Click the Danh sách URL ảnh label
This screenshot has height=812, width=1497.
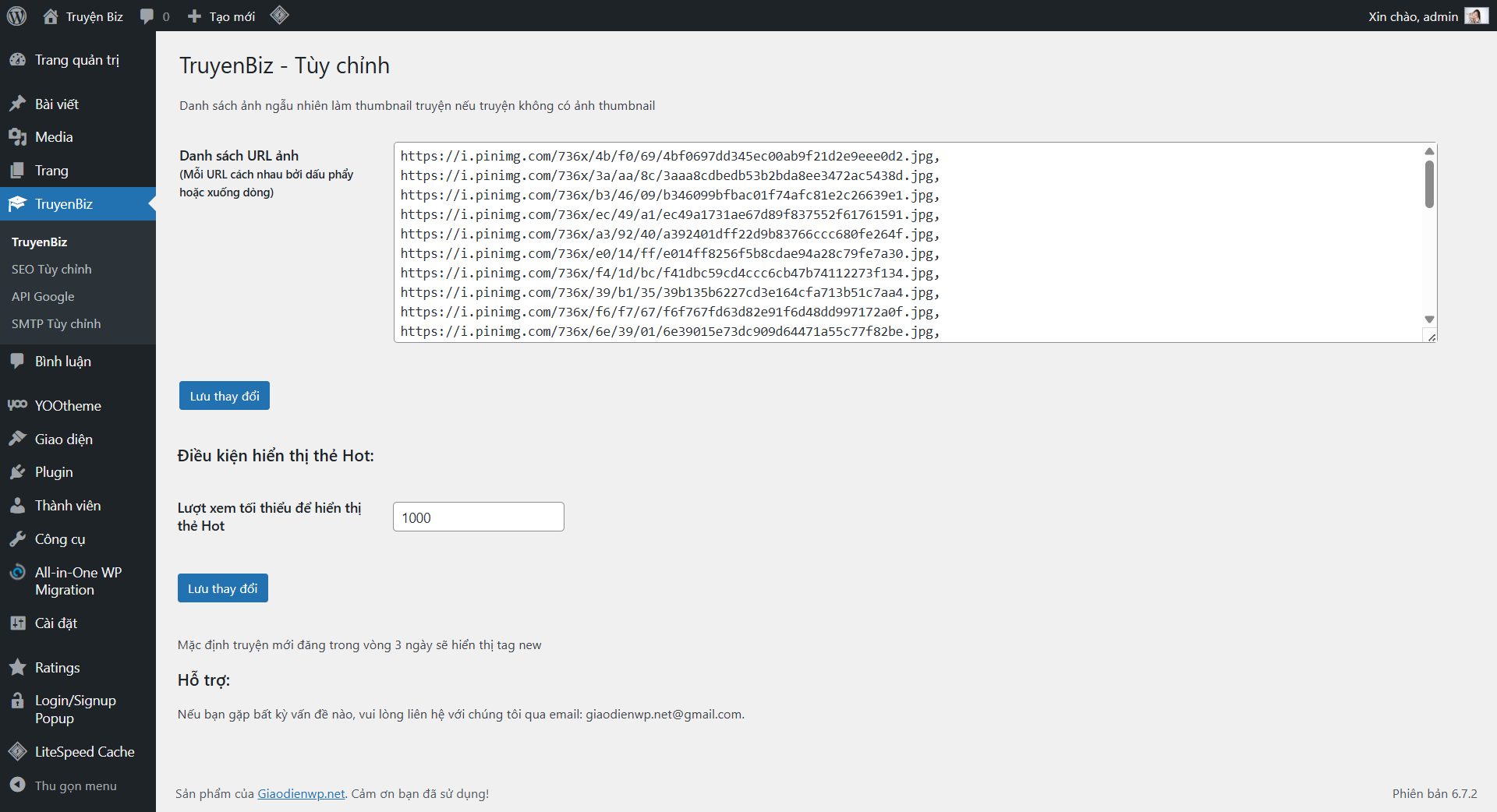(x=239, y=156)
